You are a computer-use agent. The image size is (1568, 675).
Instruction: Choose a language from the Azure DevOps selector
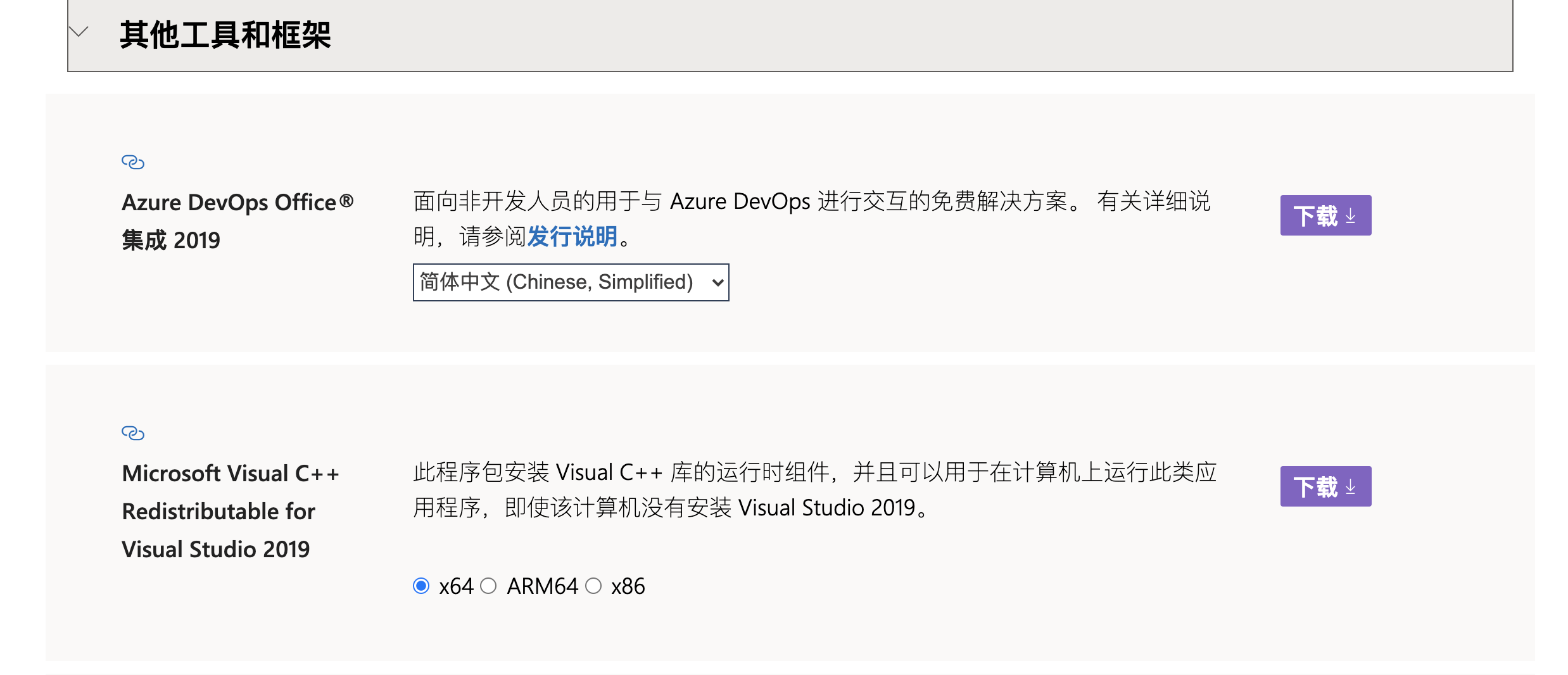pyautogui.click(x=569, y=282)
